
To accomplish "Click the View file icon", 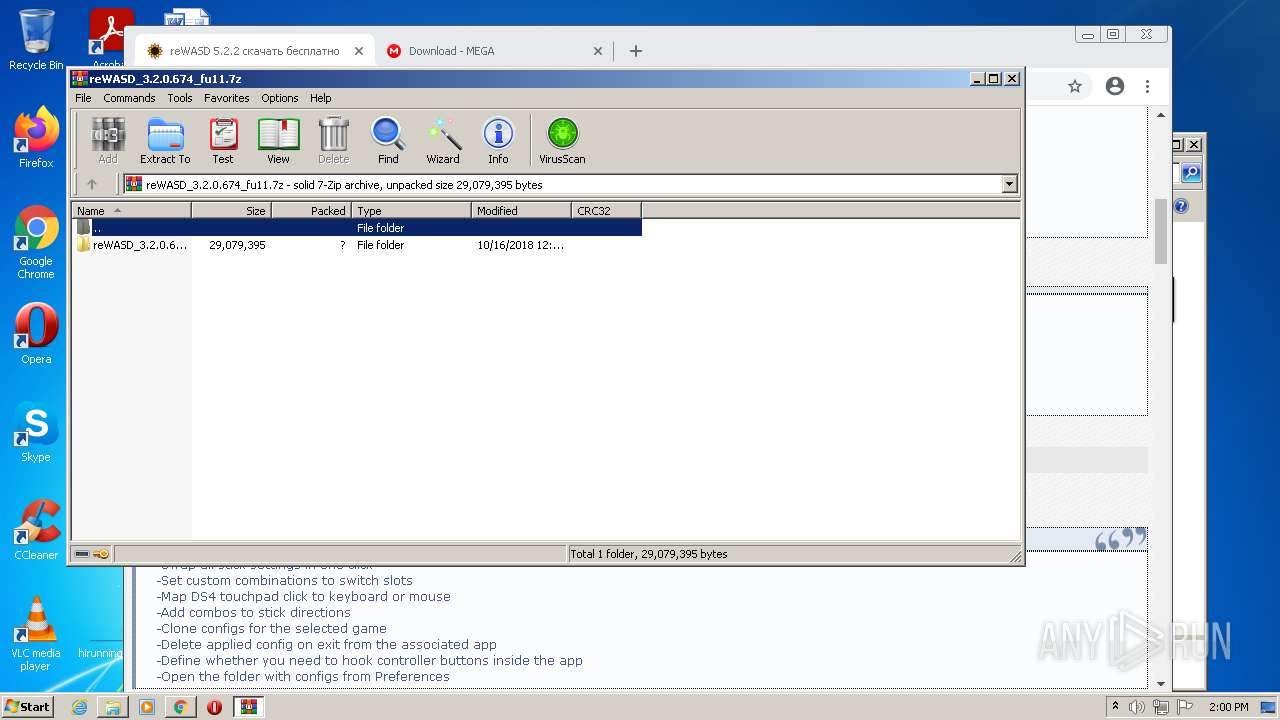I will coord(278,140).
